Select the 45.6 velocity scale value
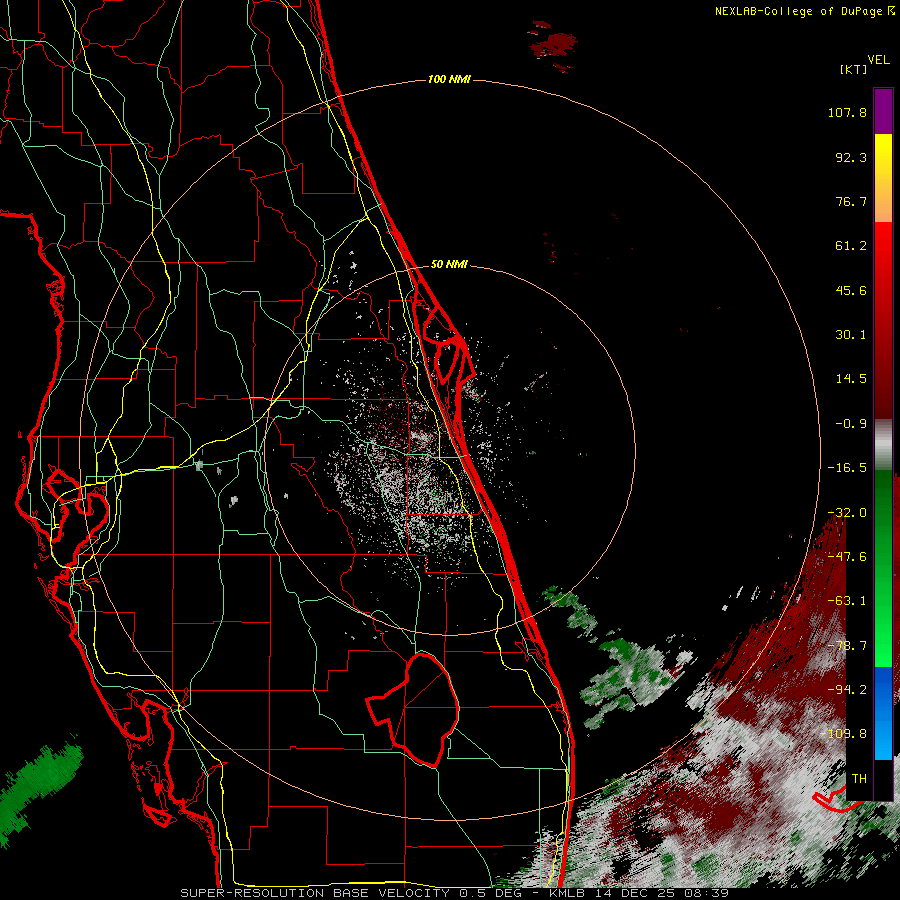Screen dimensions: 900x900 [x=851, y=290]
